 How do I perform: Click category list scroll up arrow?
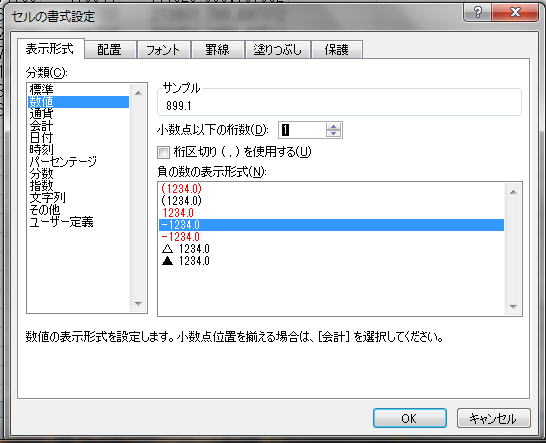click(x=138, y=93)
